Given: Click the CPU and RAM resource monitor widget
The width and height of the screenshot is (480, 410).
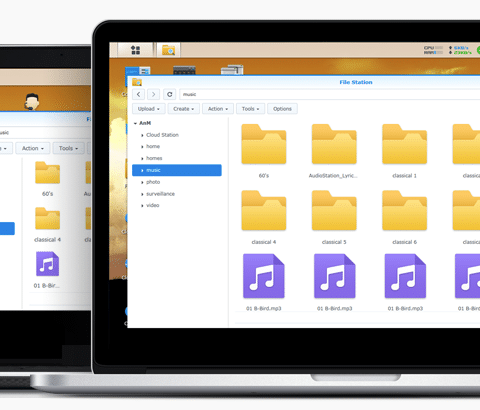Looking at the screenshot, I should tap(433, 50).
